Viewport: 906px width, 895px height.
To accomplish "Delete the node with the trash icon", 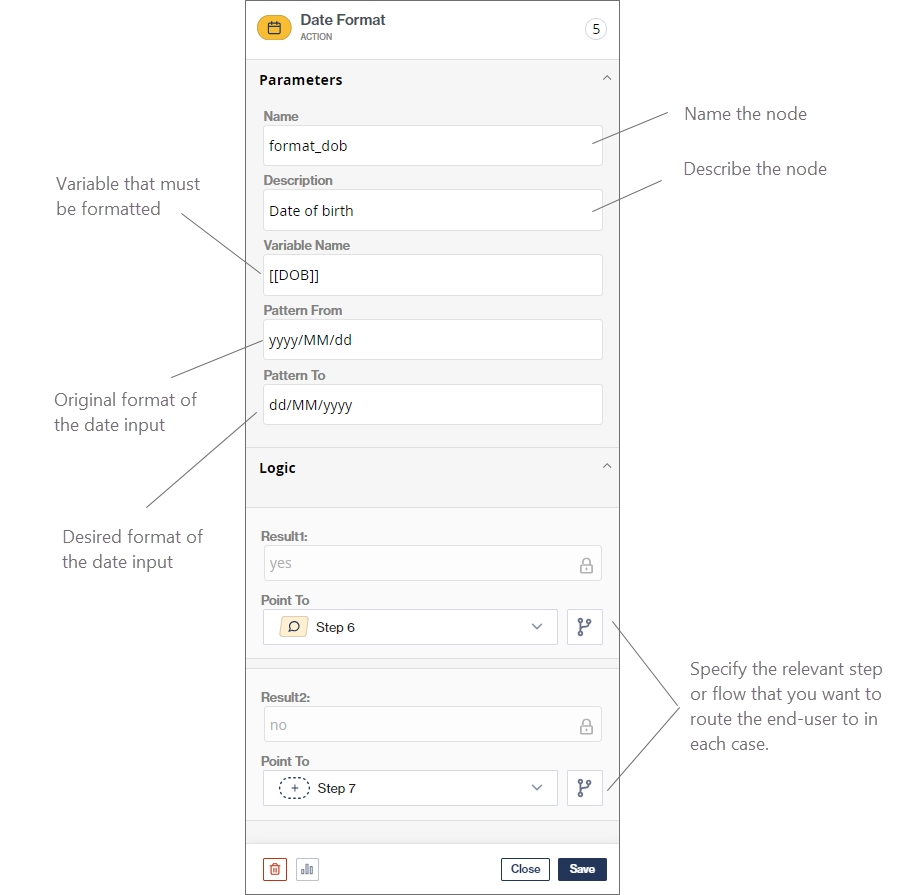I will coord(275,869).
